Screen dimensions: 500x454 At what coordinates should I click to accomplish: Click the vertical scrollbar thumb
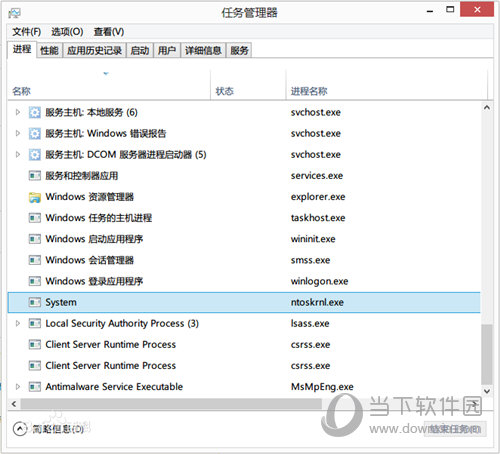(x=487, y=354)
